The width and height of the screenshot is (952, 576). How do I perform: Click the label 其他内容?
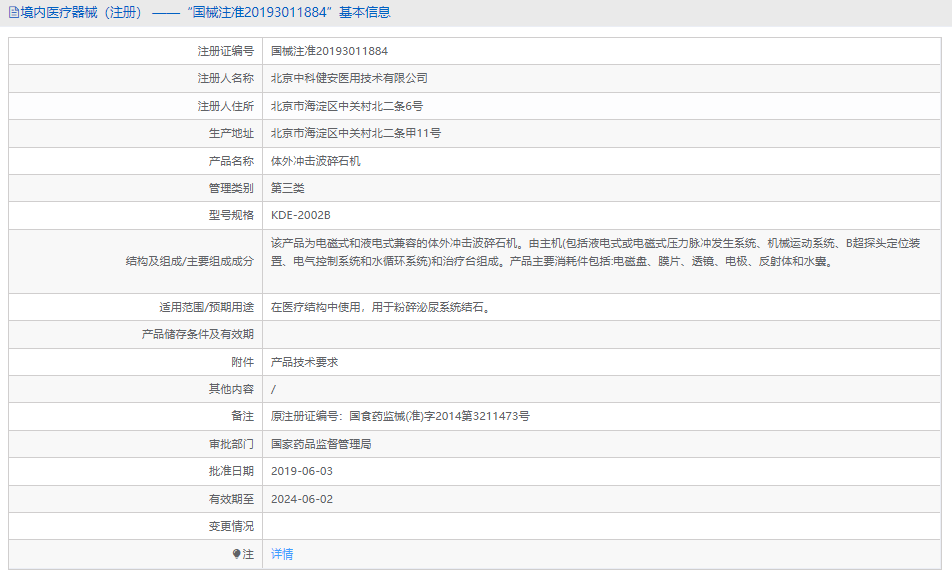[231, 389]
